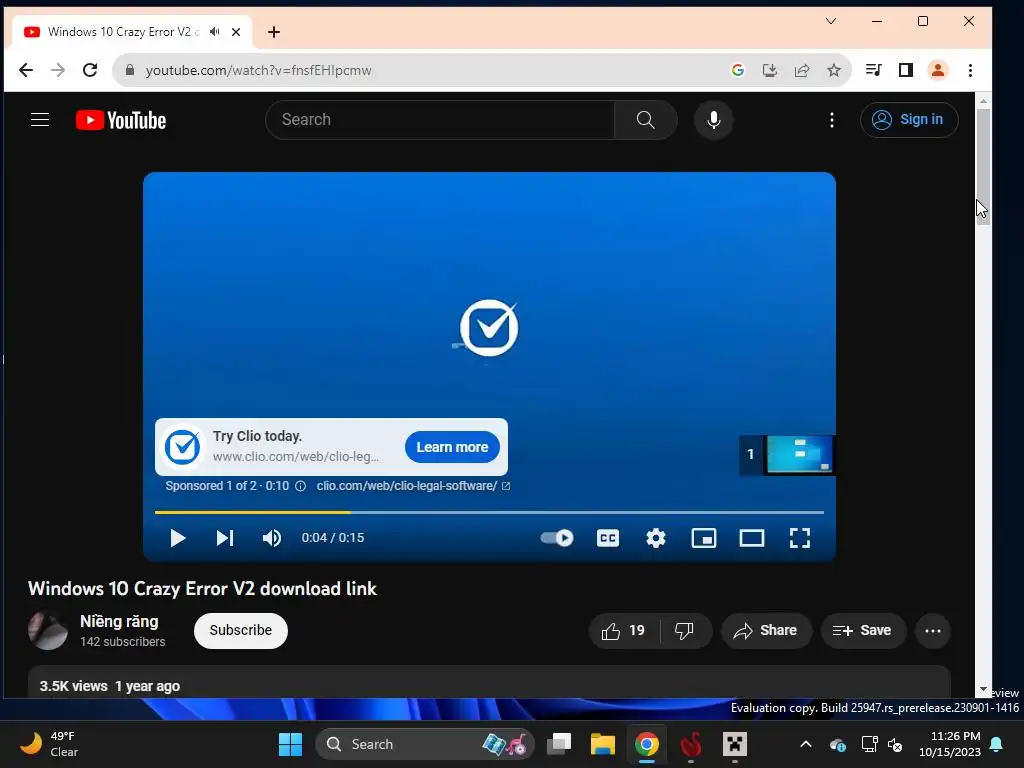The width and height of the screenshot is (1024, 768).
Task: Close the Windows 10 Crazy Error tab
Action: point(236,32)
